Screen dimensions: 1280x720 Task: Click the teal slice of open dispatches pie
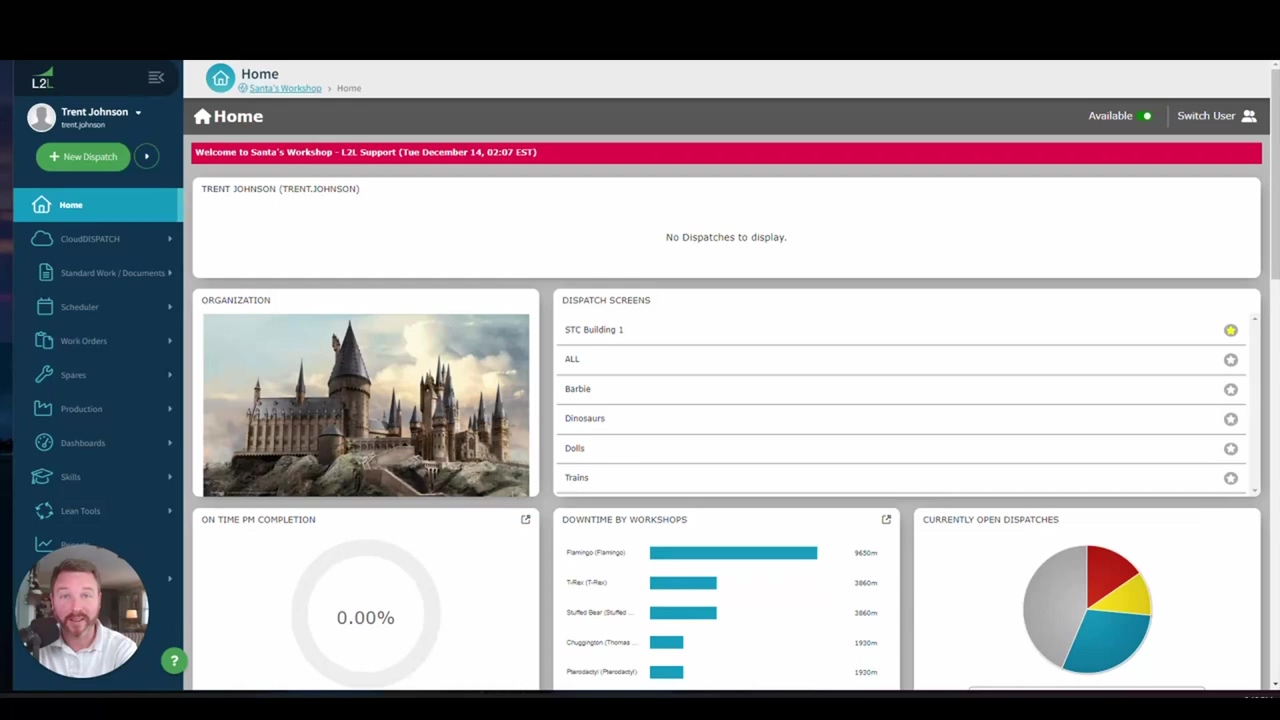coord(1108,640)
